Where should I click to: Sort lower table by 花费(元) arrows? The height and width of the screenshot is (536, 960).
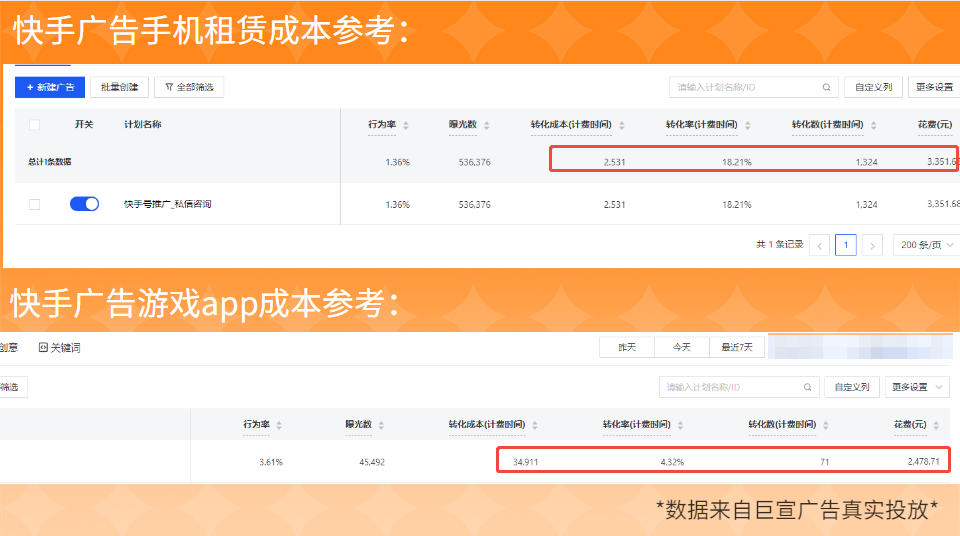936,425
